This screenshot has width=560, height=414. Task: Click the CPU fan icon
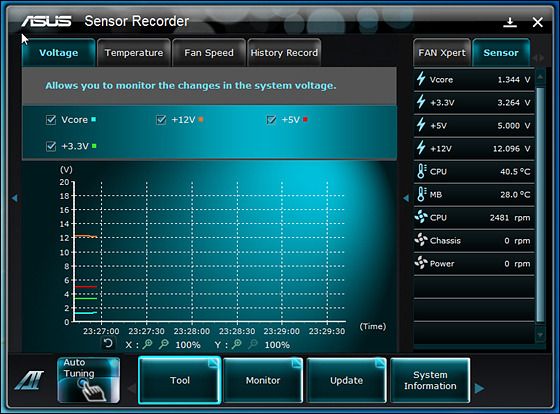(x=421, y=217)
